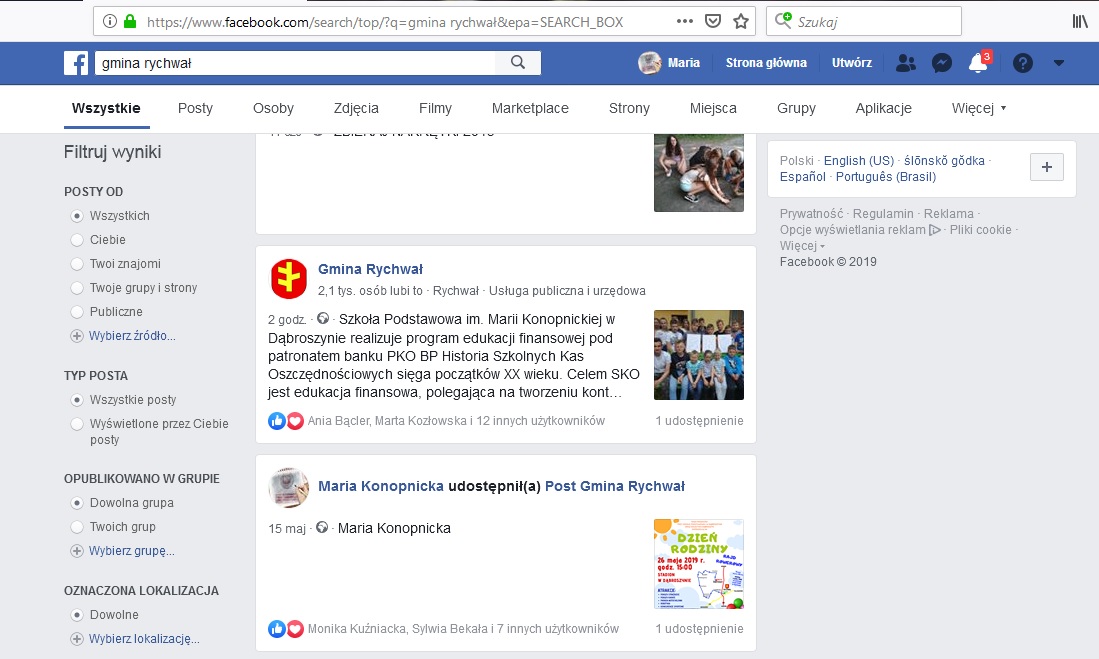Viewport: 1099px width, 659px height.
Task: Click the plus icon beside Wybierz grupę
Action: (76, 551)
